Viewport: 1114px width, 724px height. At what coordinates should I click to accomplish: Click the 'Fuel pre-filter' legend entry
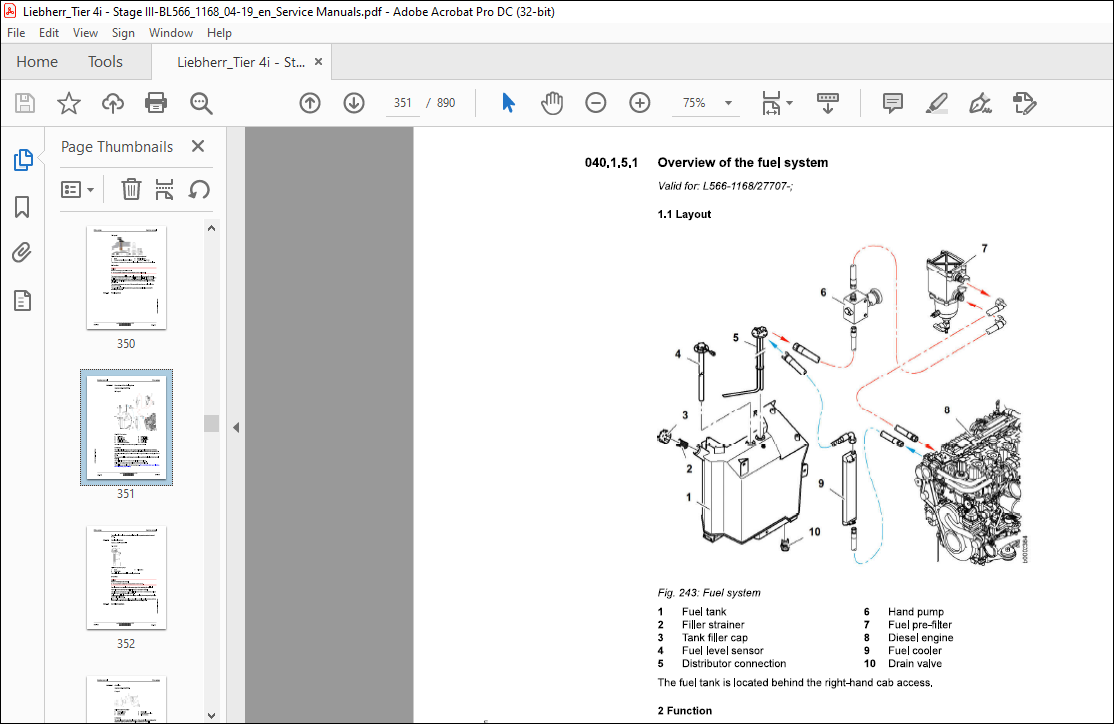(x=919, y=625)
